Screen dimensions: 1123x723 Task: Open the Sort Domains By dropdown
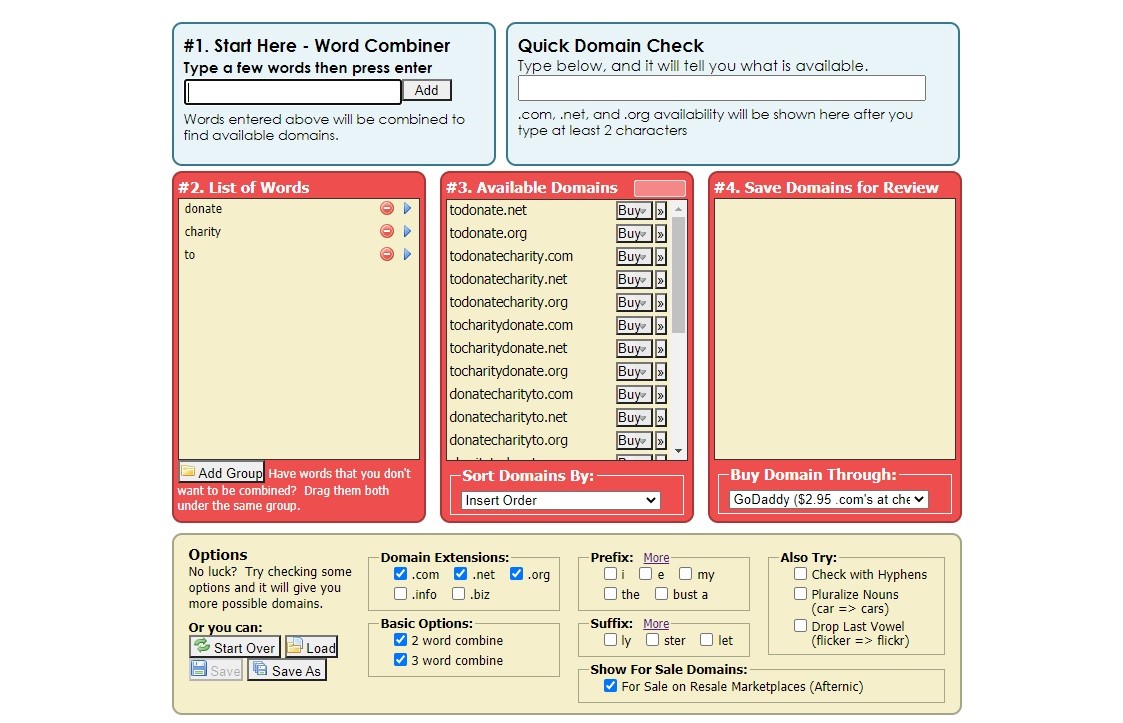[561, 500]
